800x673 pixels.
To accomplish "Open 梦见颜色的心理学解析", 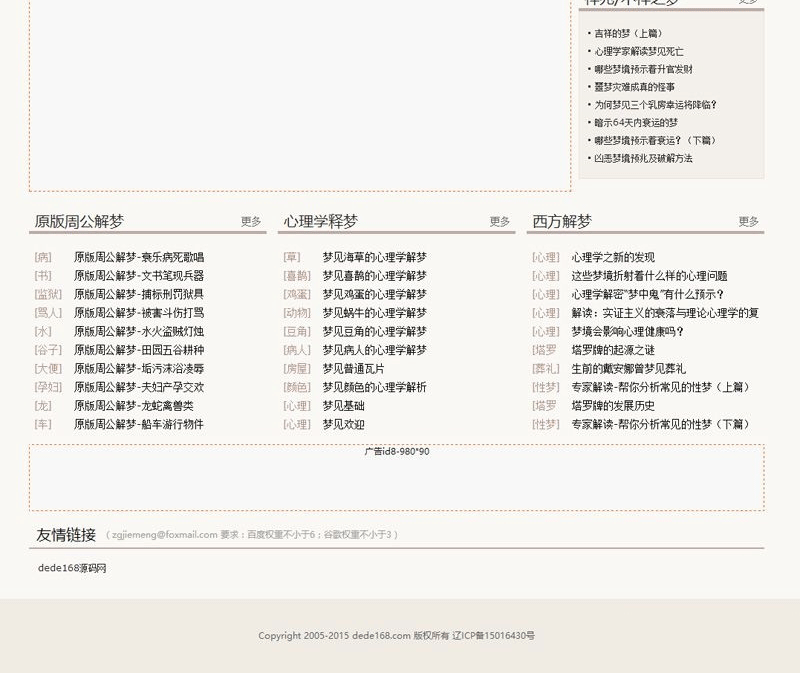I will [374, 387].
